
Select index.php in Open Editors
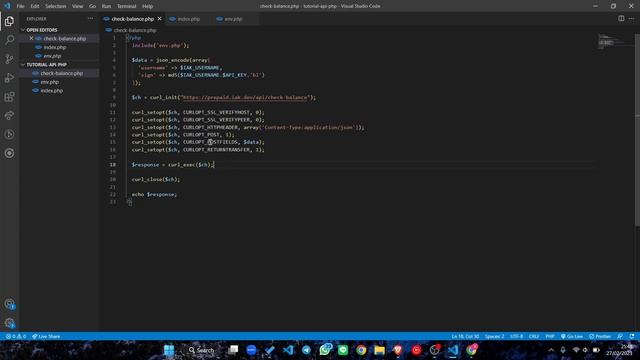(x=55, y=47)
